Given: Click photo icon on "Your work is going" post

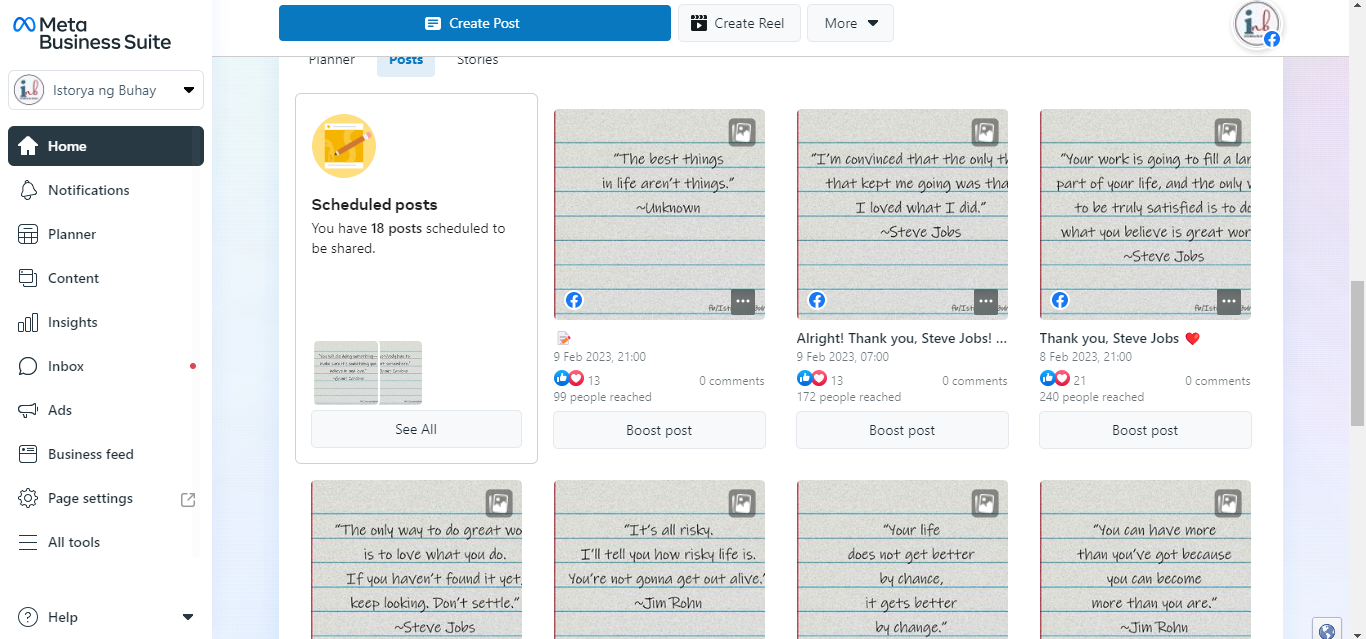Looking at the screenshot, I should [1228, 132].
